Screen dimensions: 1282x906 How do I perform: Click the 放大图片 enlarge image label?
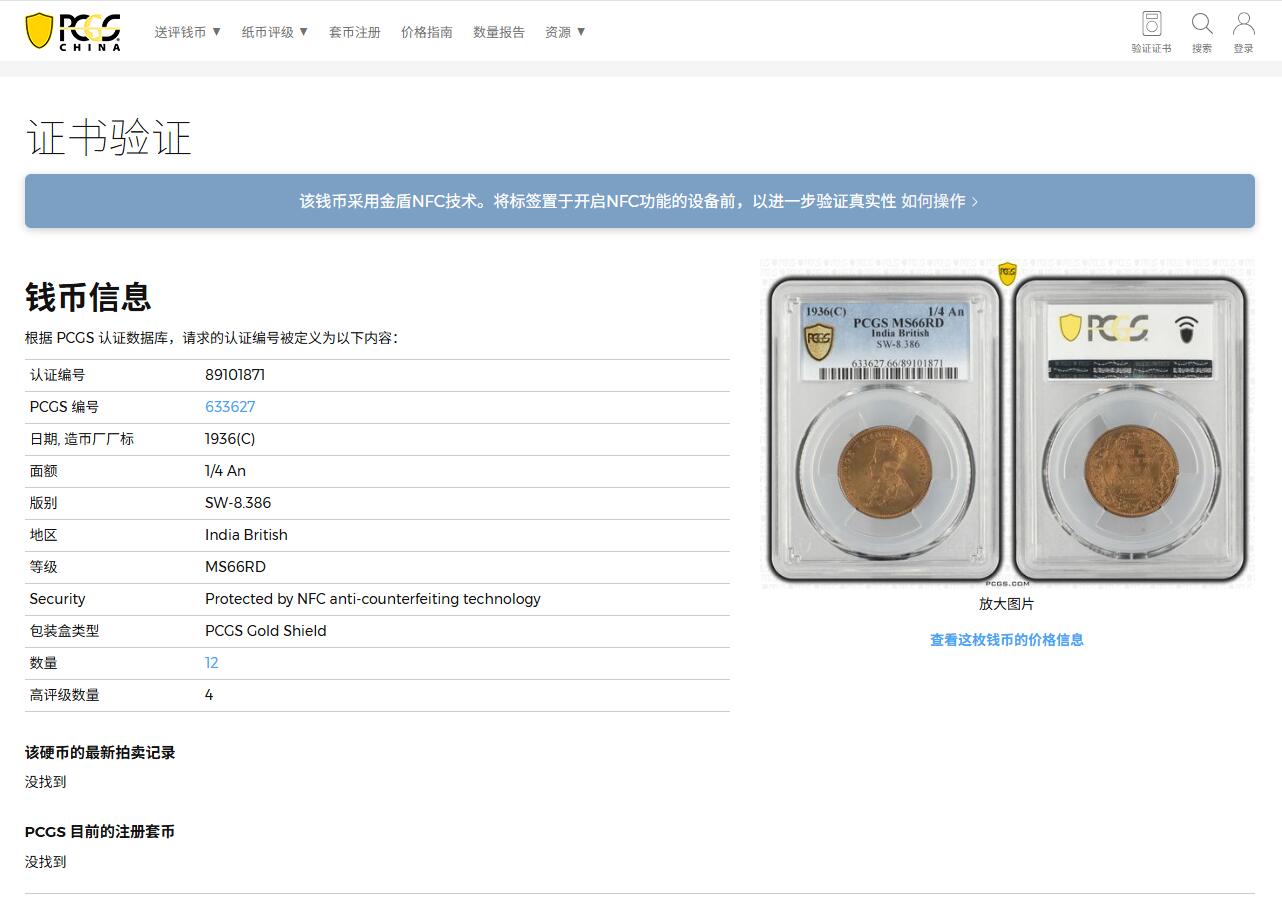(x=1006, y=604)
